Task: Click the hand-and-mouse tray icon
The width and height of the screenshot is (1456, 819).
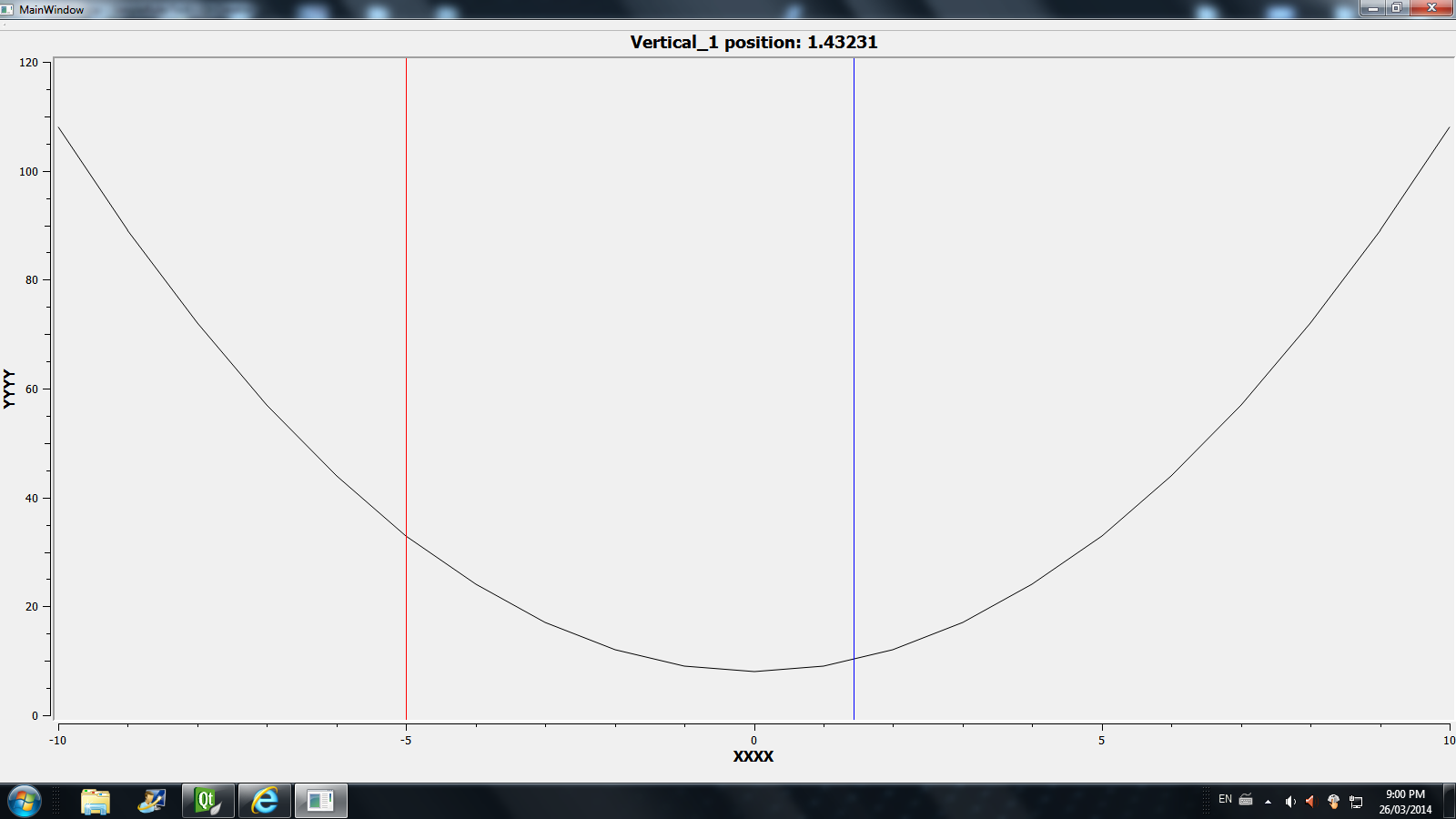Action: pyautogui.click(x=1333, y=802)
